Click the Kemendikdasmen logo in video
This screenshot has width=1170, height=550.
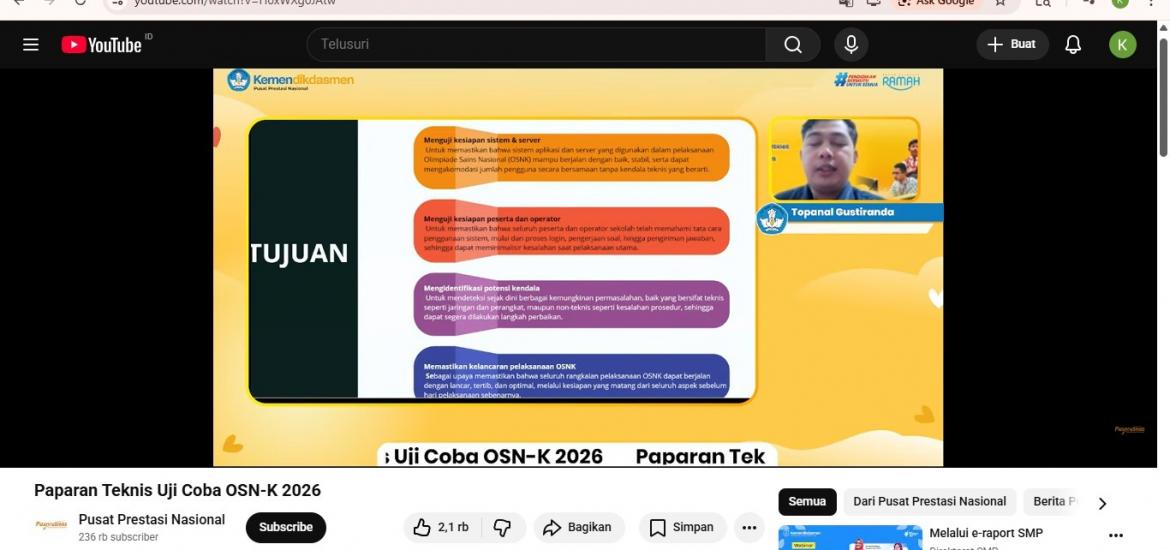[x=291, y=80]
